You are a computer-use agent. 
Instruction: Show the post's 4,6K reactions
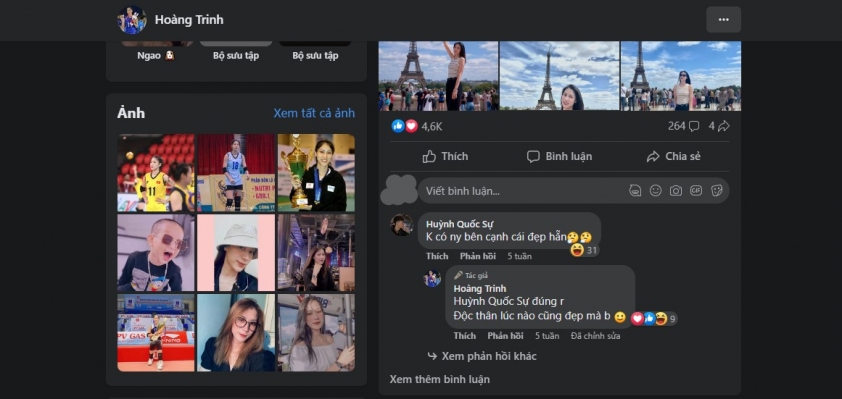(x=417, y=126)
